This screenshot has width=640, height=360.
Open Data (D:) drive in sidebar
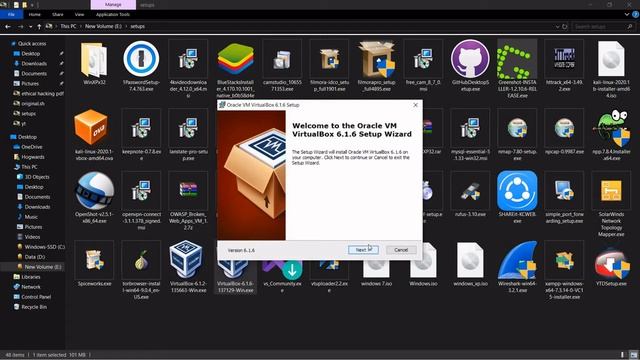click(x=35, y=257)
